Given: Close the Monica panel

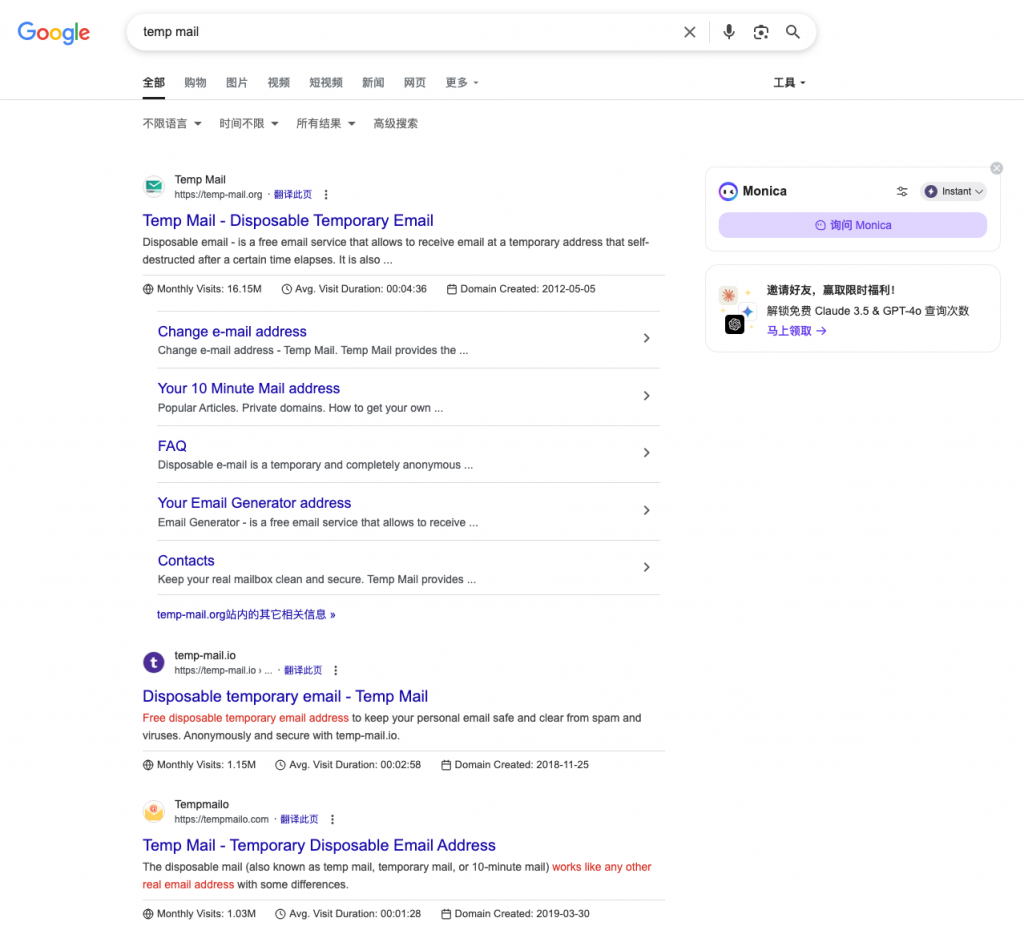Looking at the screenshot, I should pyautogui.click(x=997, y=169).
